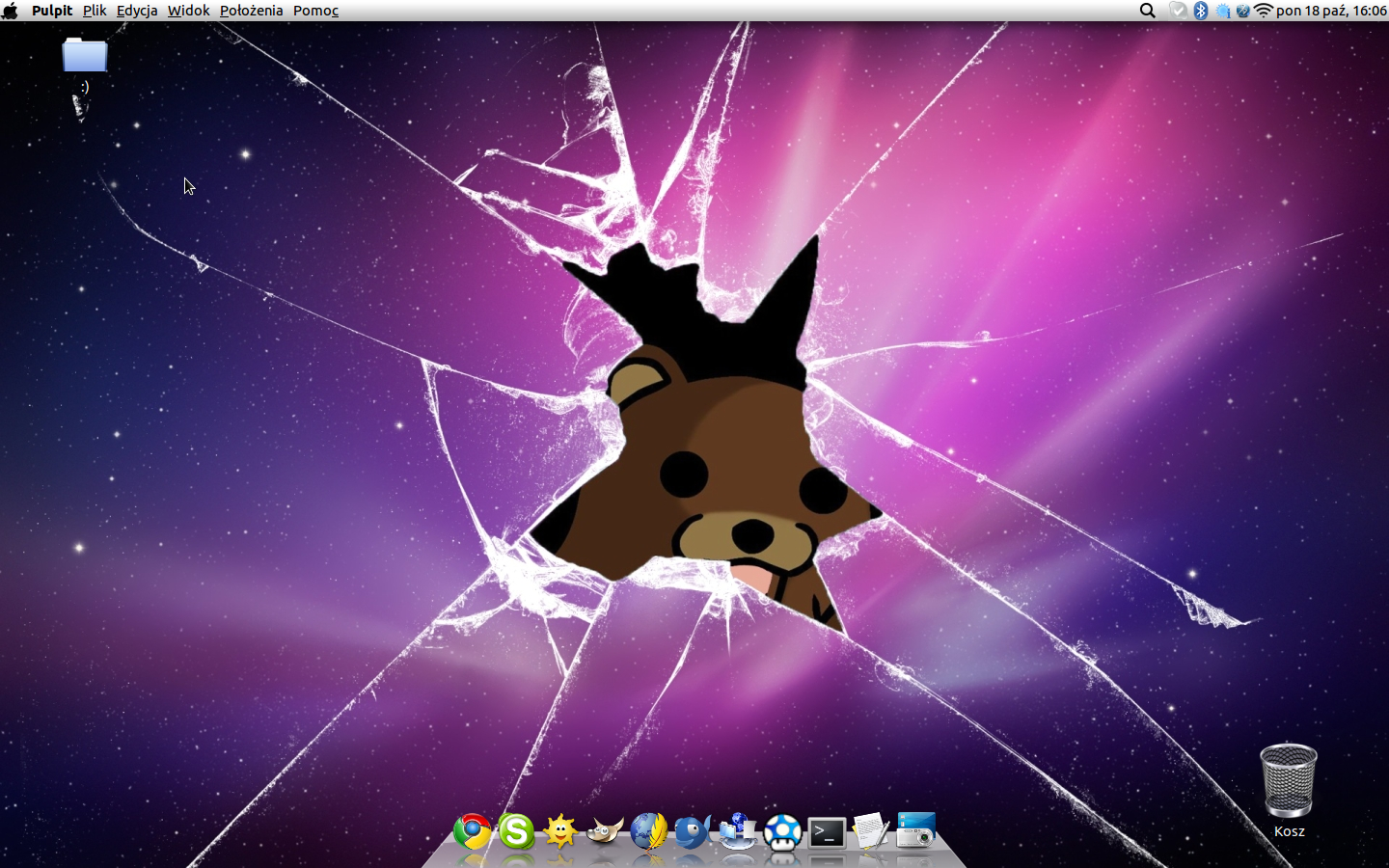
Task: Open the smiling sun messenger dock icon
Action: click(560, 831)
